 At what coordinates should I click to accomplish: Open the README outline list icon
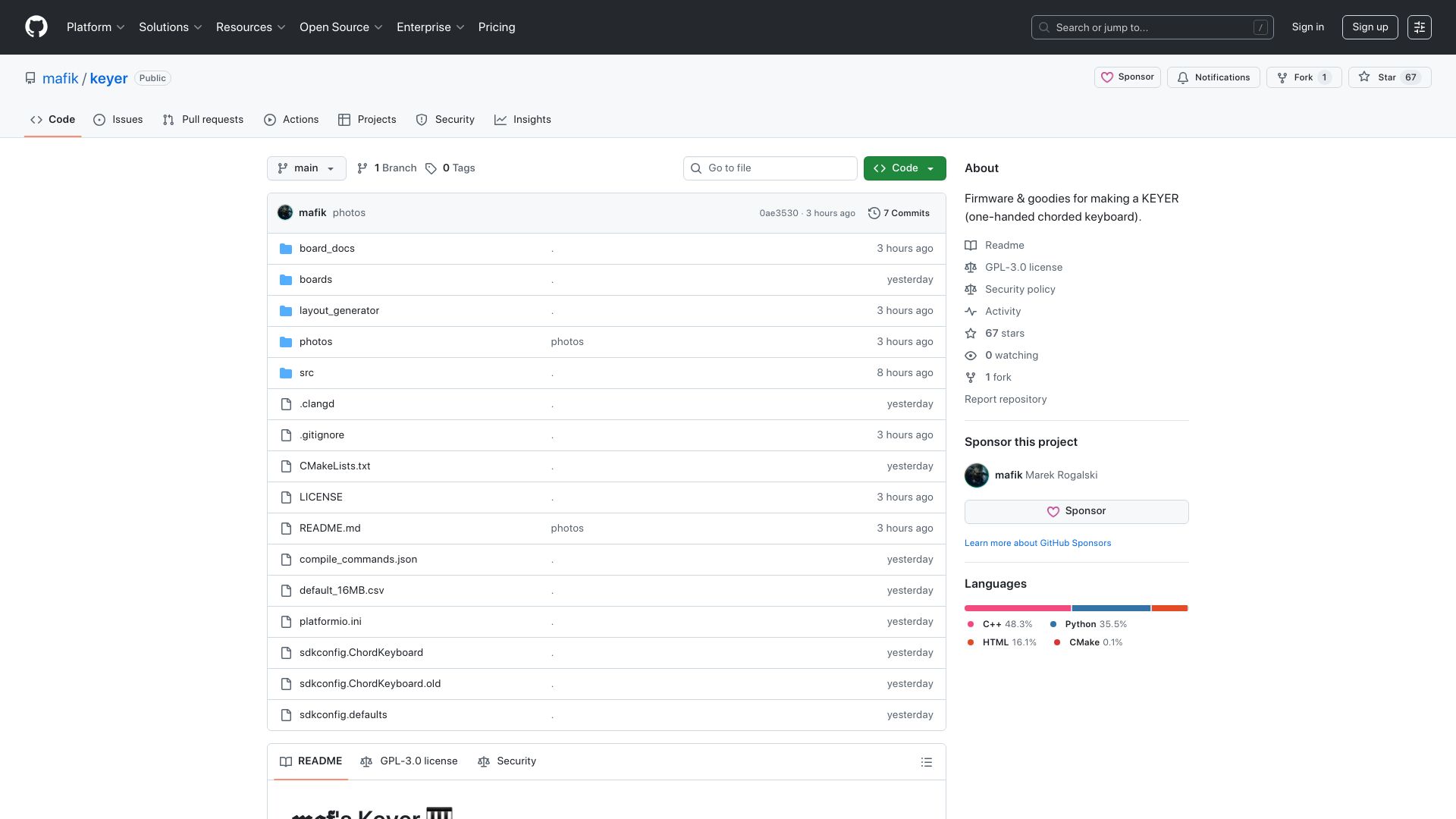[x=926, y=762]
